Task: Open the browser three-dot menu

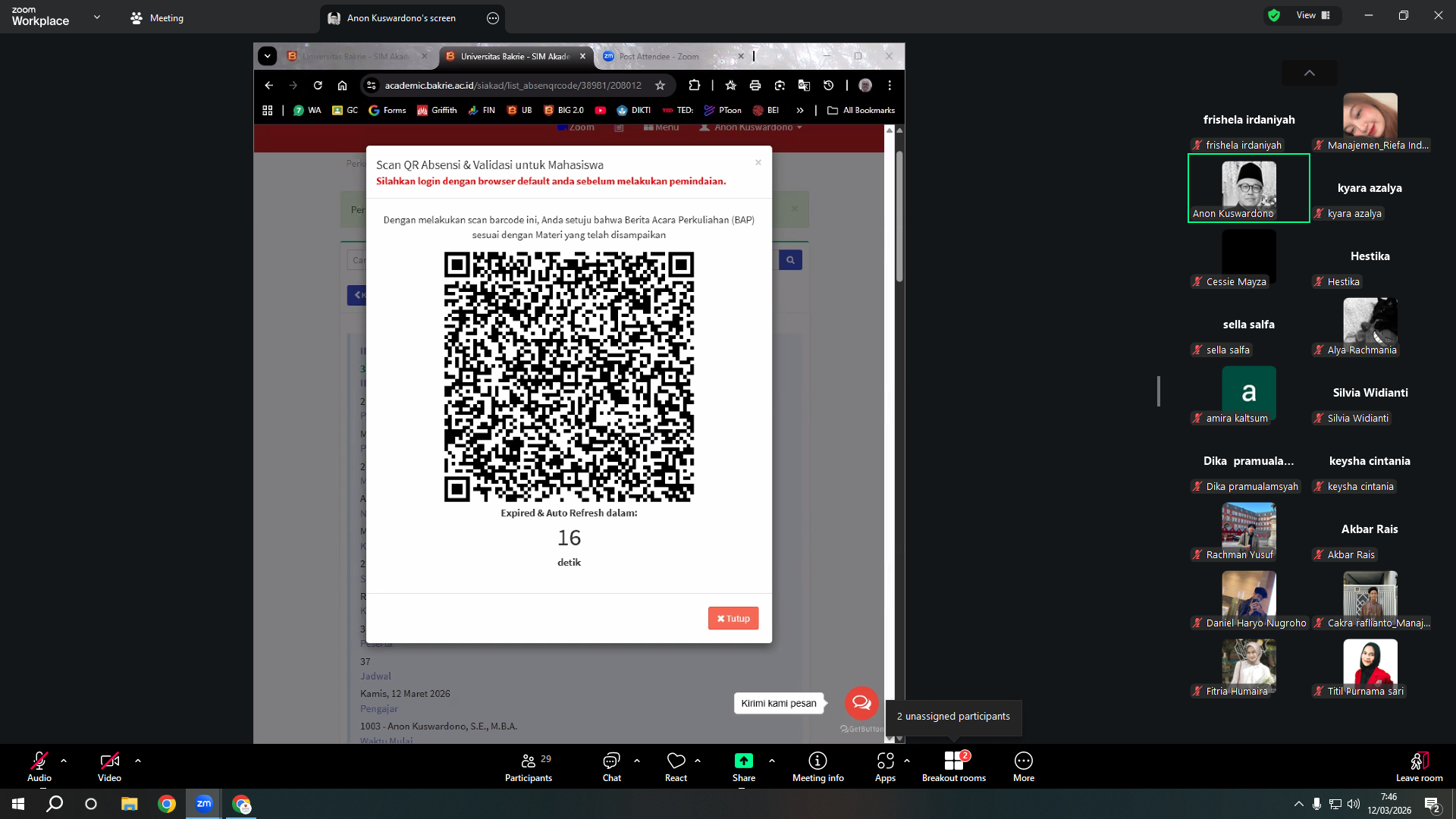Action: tap(890, 86)
